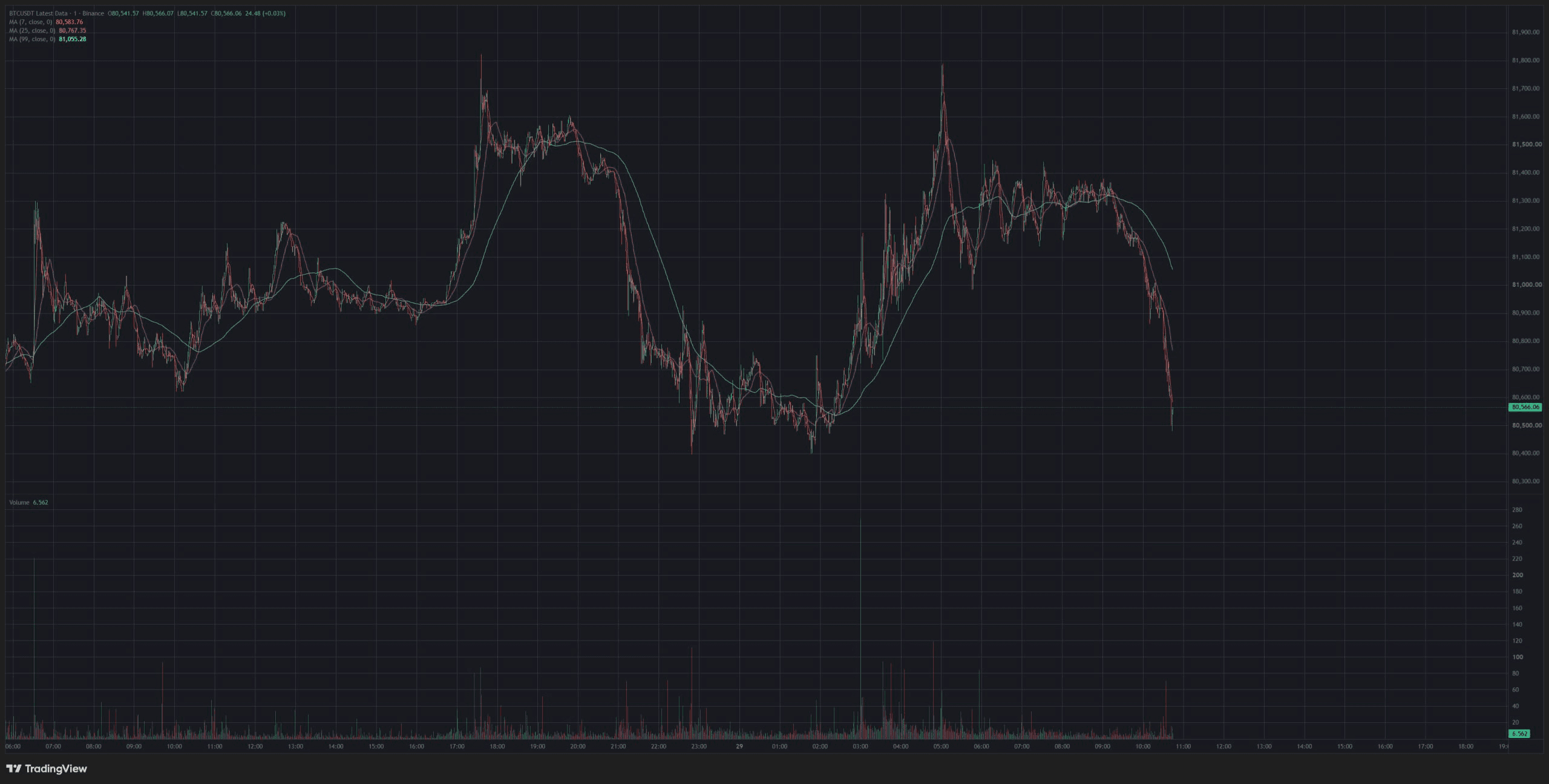This screenshot has height=784, width=1549.
Task: Click the high value H80,566.07
Action: (158, 13)
